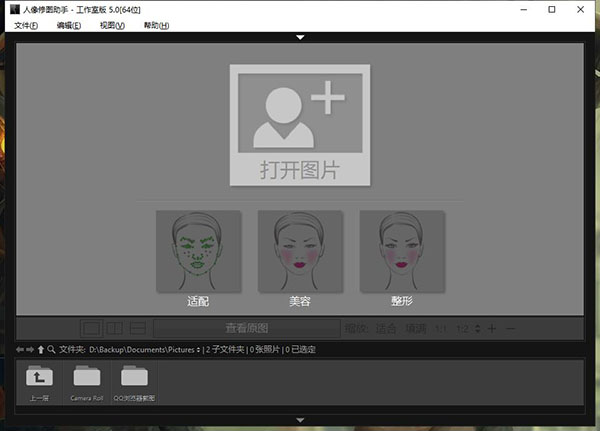This screenshot has width=600, height=431.
Task: Collapse the bottom panel arrow
Action: coord(300,420)
